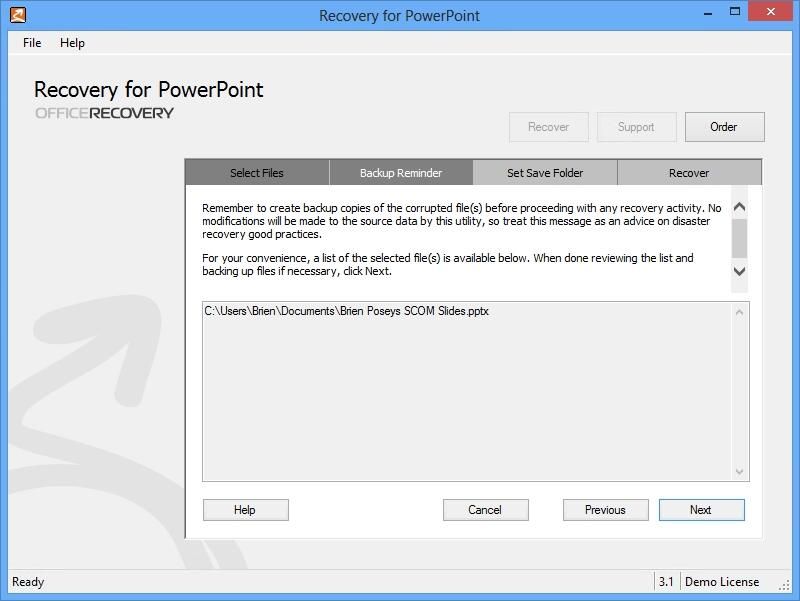Click the file list scroll down arrow

coord(739,470)
